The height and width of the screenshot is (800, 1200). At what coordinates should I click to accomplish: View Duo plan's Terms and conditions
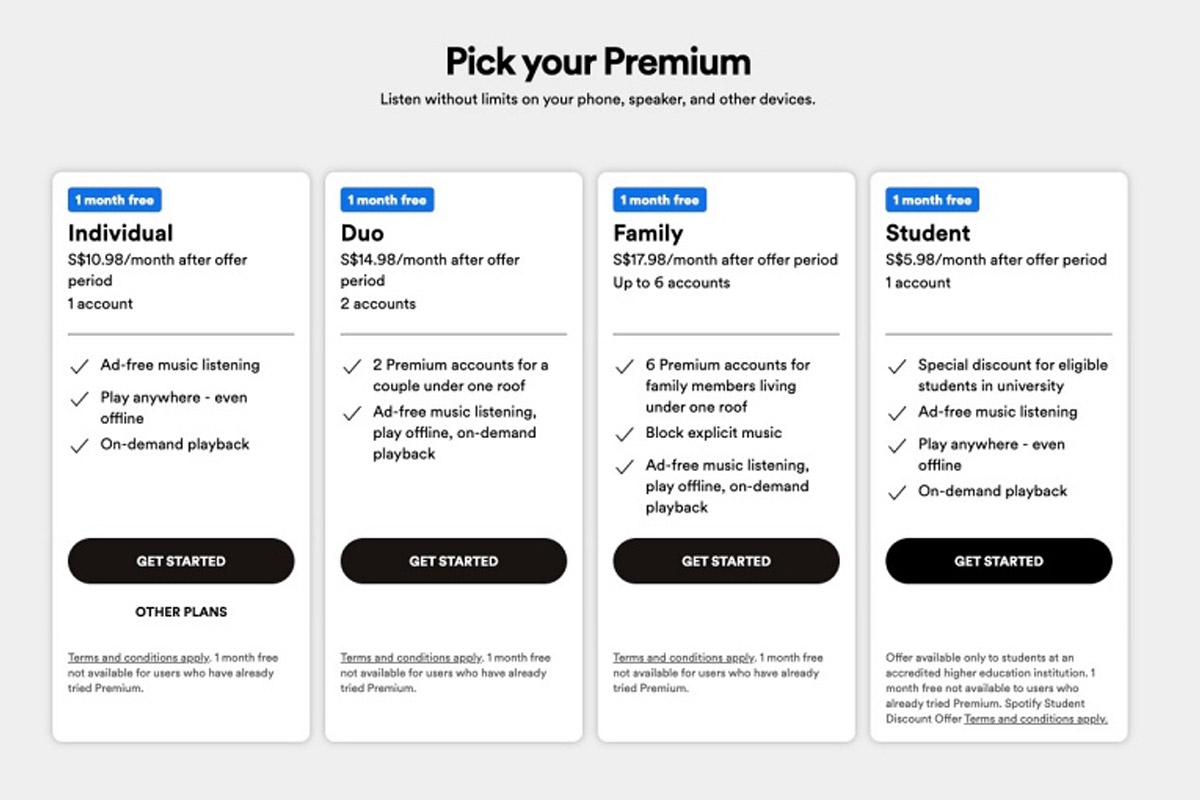tap(411, 658)
